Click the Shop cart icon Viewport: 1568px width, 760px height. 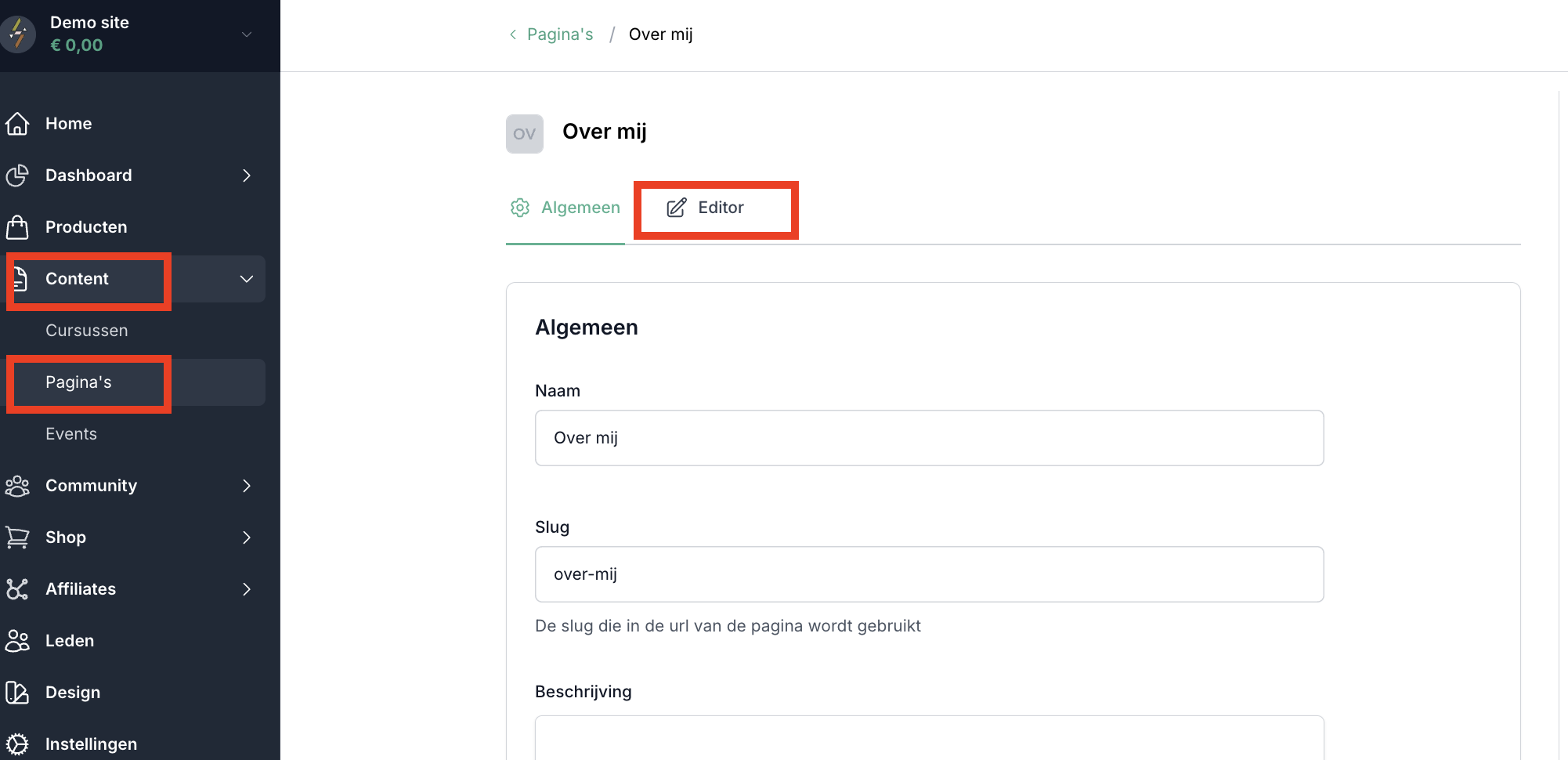coord(17,537)
